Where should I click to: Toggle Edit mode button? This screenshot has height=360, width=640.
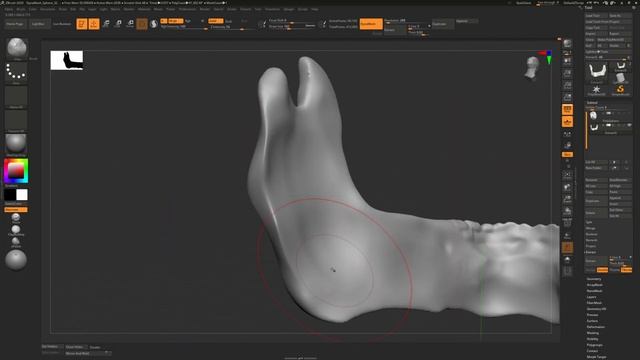click(x=82, y=24)
